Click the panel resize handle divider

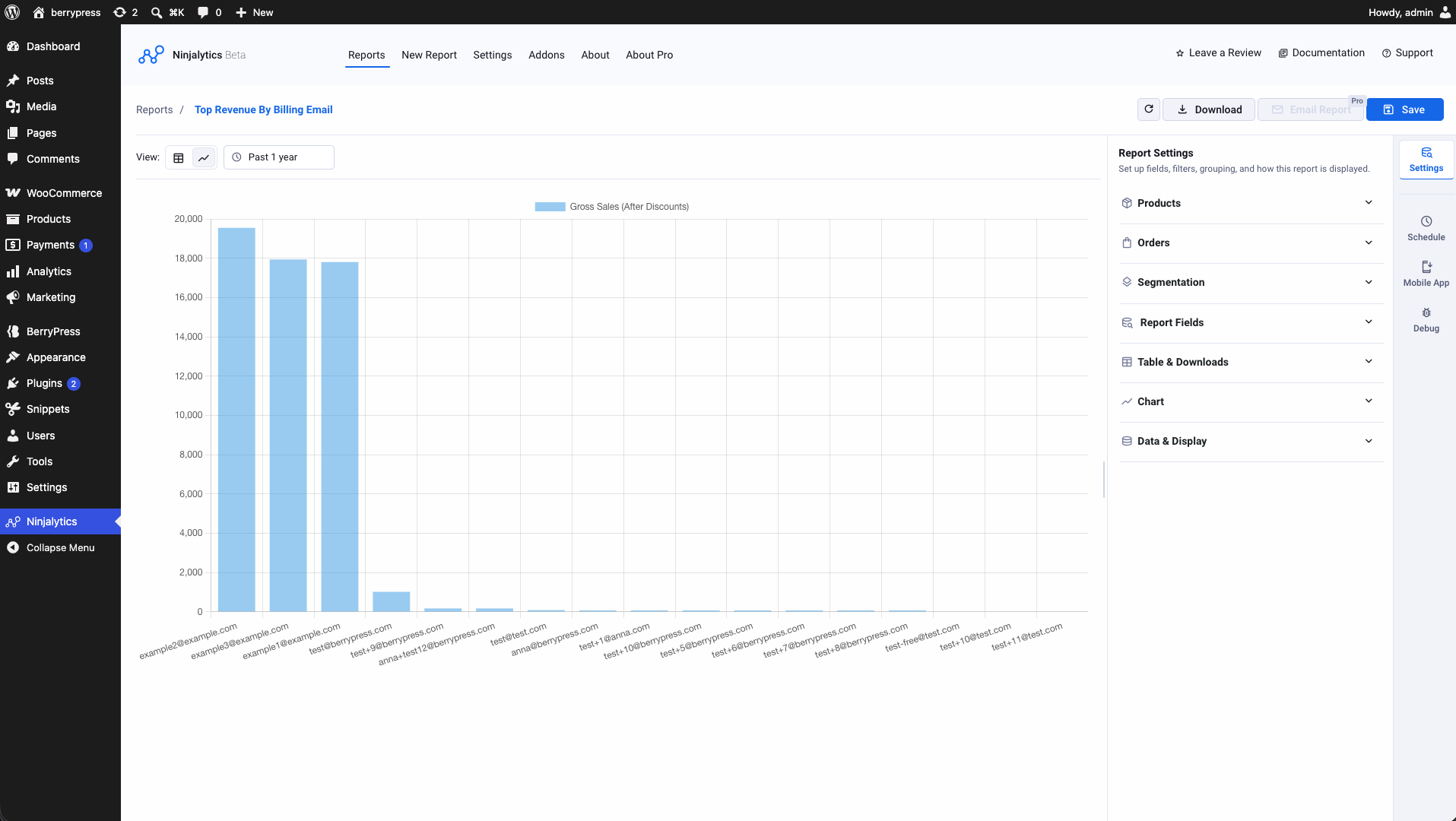(1104, 479)
